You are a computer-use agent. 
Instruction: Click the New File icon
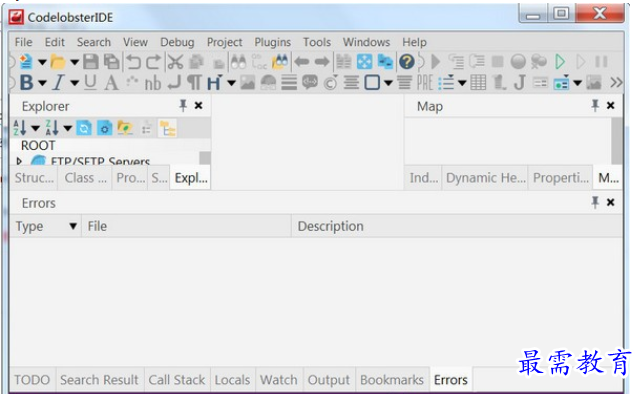pos(26,62)
